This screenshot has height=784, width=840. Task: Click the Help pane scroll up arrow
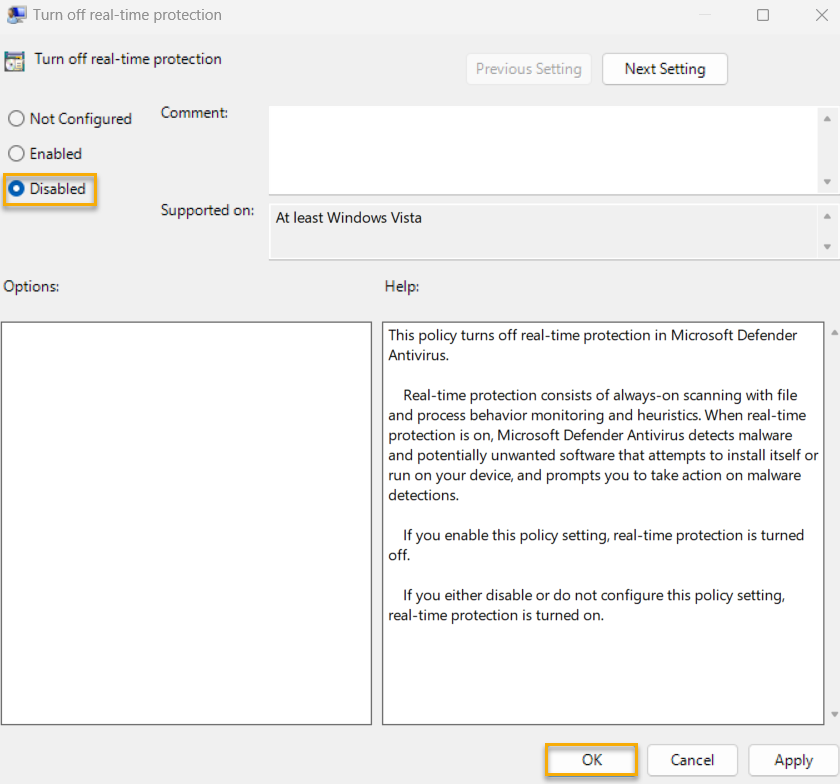click(x=833, y=332)
